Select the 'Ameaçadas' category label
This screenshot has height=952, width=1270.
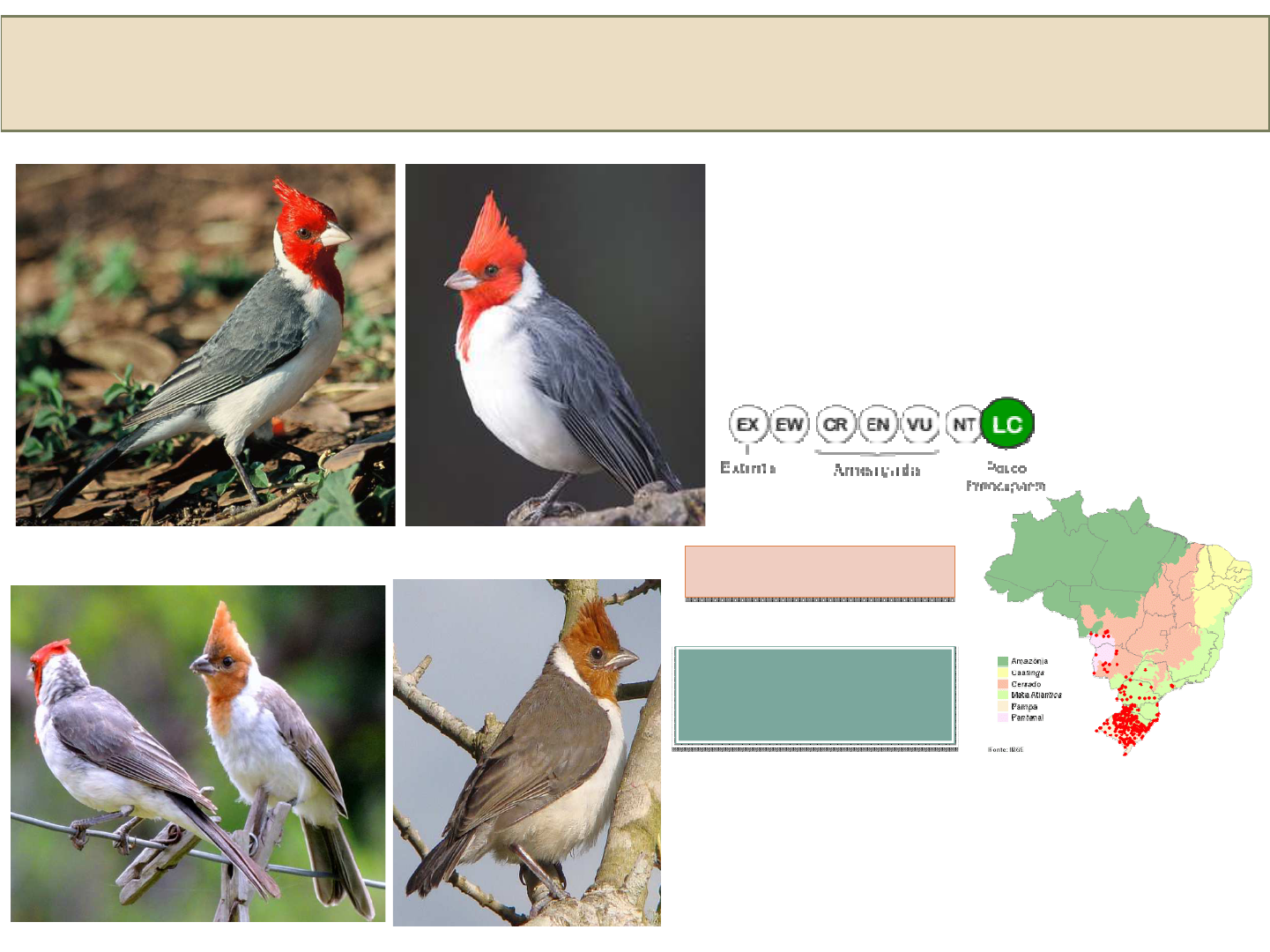[877, 469]
